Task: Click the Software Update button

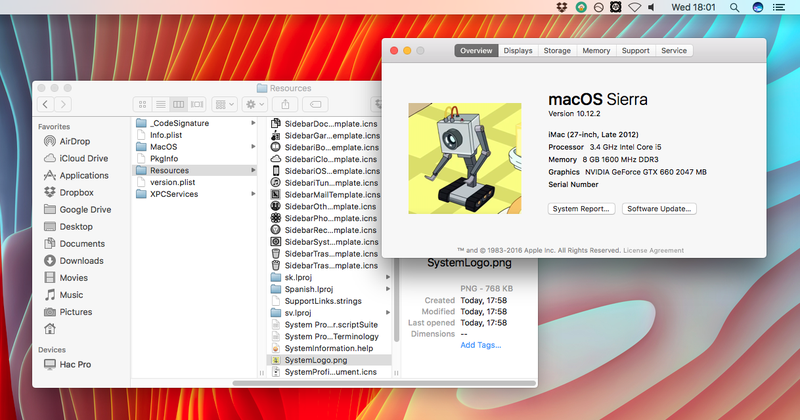Action: tap(659, 209)
